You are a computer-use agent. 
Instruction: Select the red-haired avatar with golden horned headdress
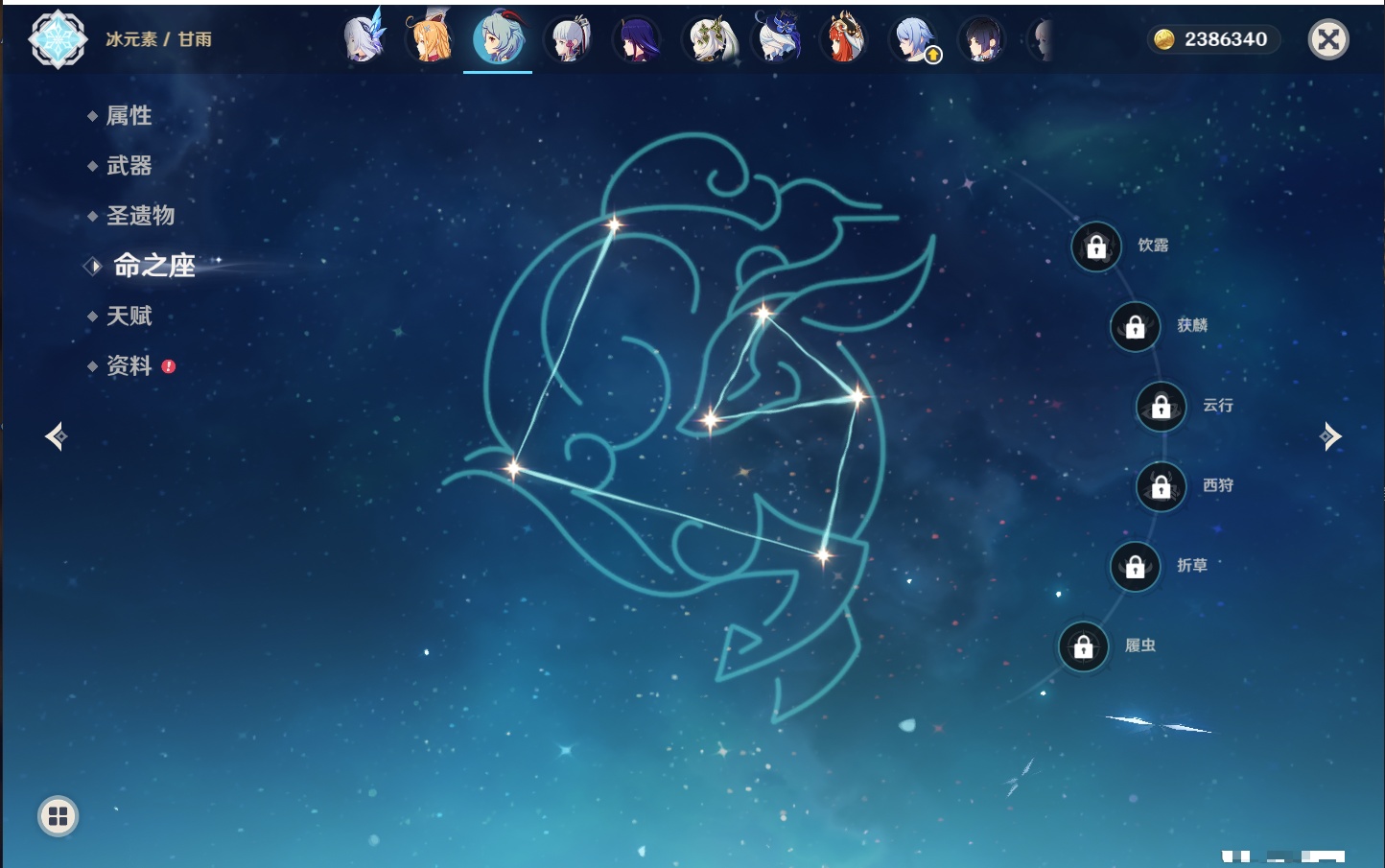[x=845, y=38]
